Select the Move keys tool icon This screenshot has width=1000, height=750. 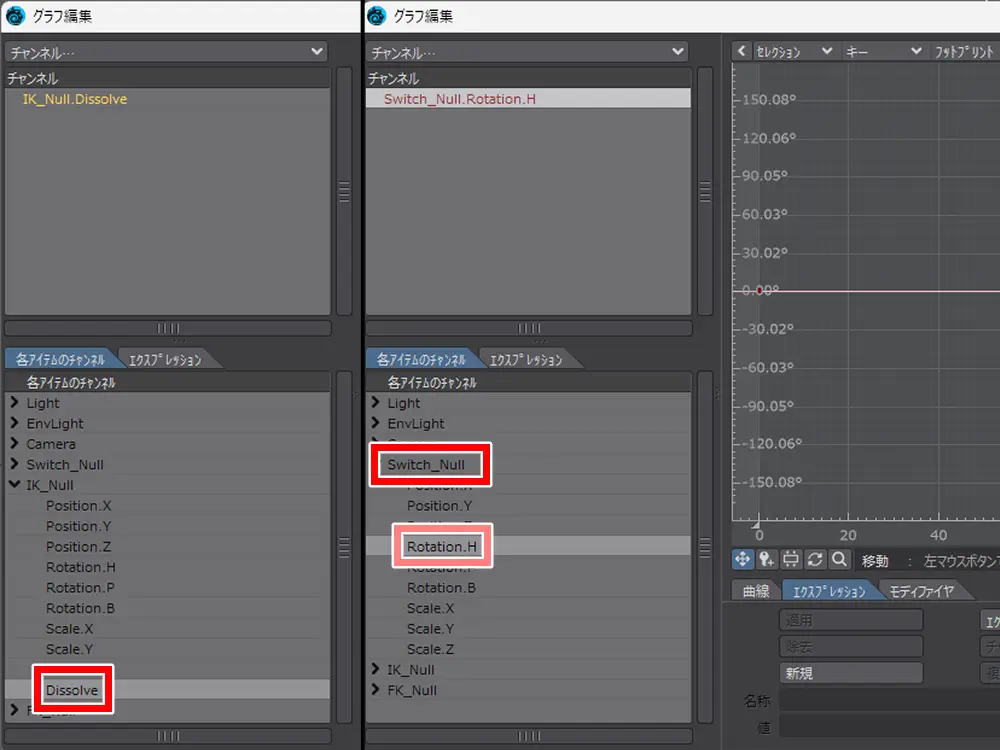point(743,560)
